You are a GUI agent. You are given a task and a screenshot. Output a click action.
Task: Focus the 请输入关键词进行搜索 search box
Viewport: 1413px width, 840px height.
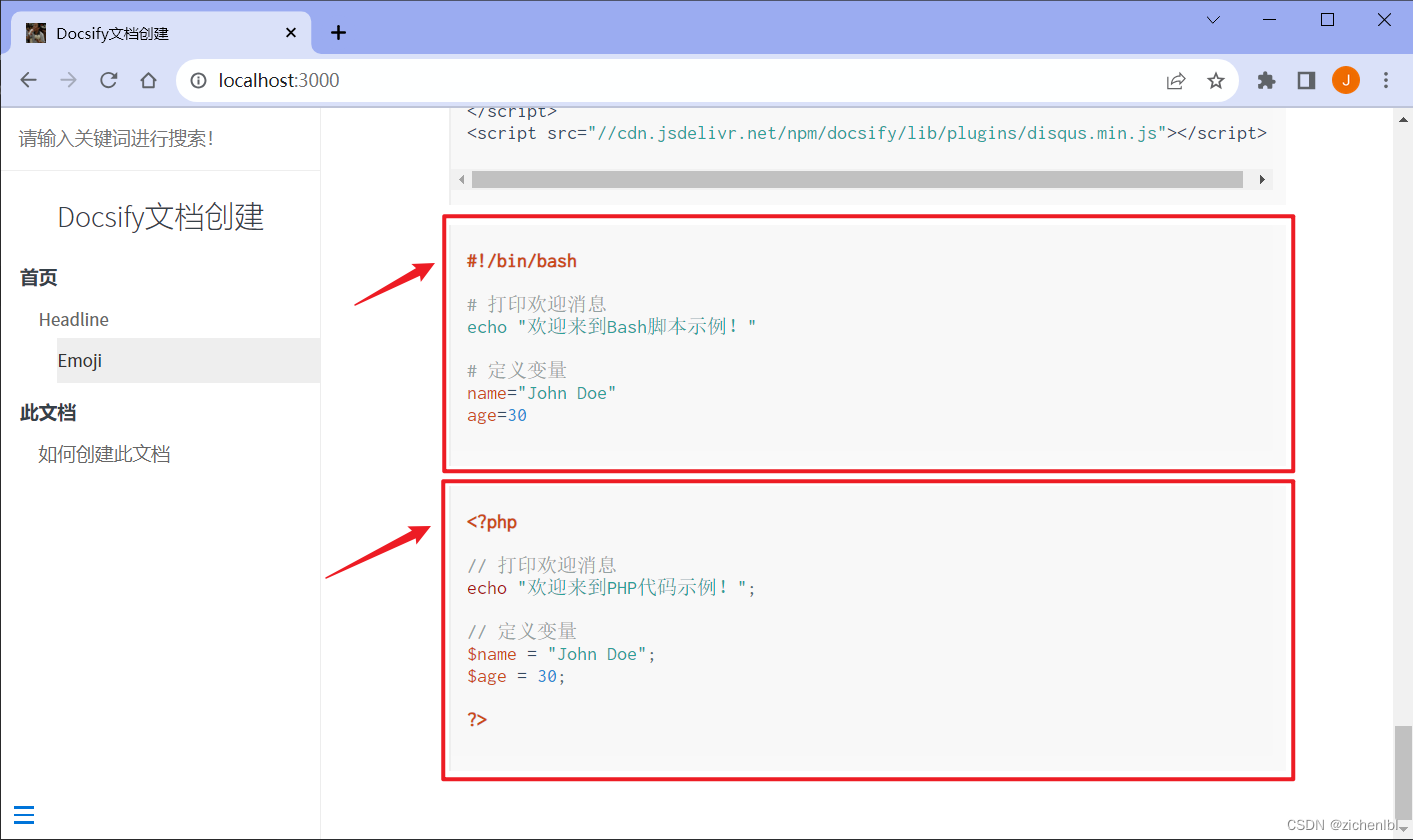160,138
